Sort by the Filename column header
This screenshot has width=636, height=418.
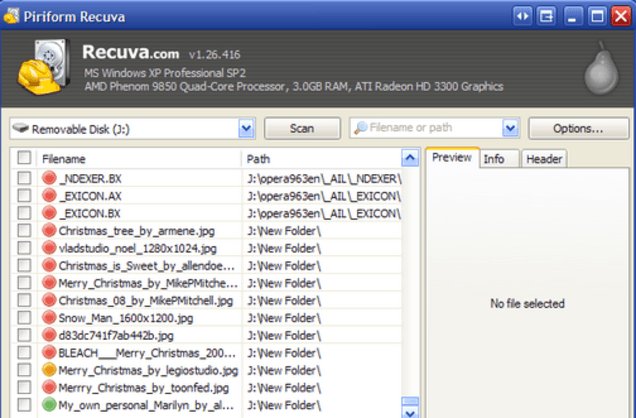[x=139, y=159]
